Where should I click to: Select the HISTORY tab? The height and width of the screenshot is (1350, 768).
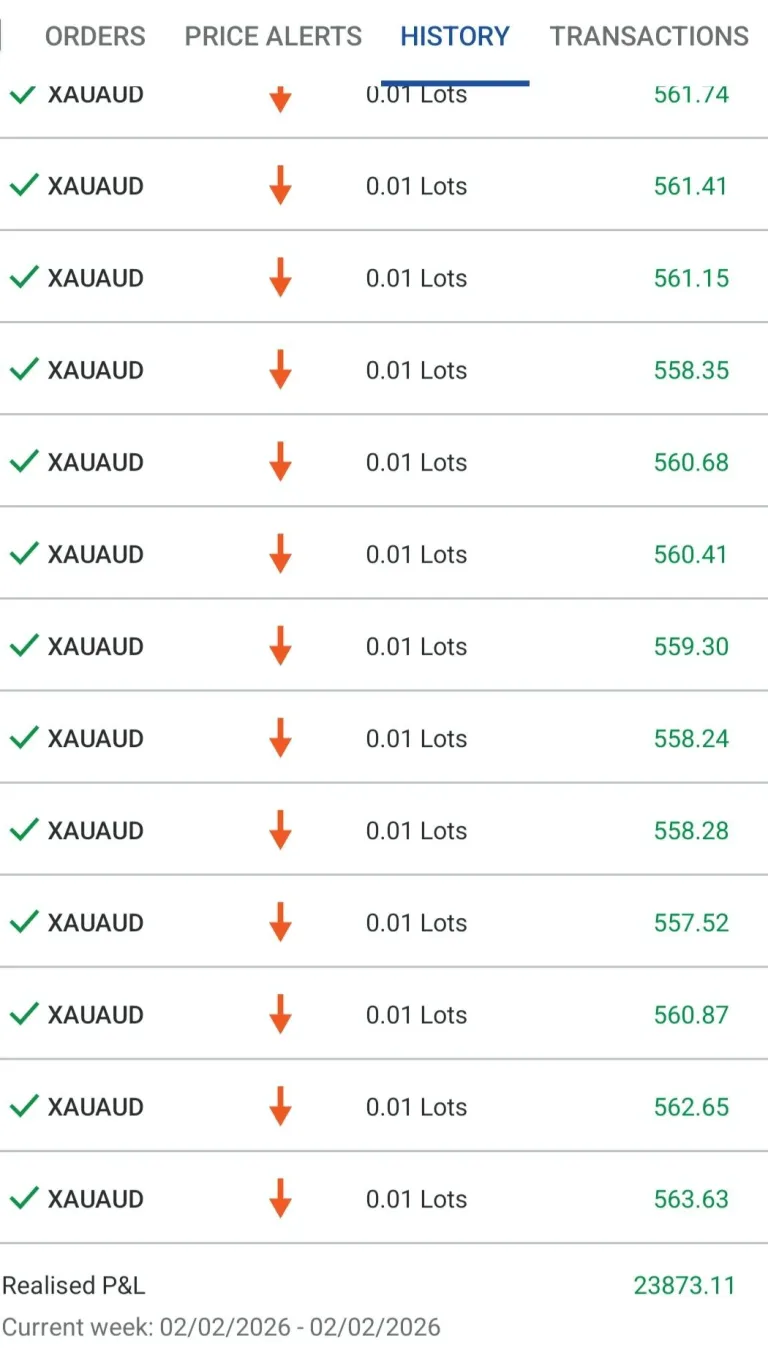455,37
